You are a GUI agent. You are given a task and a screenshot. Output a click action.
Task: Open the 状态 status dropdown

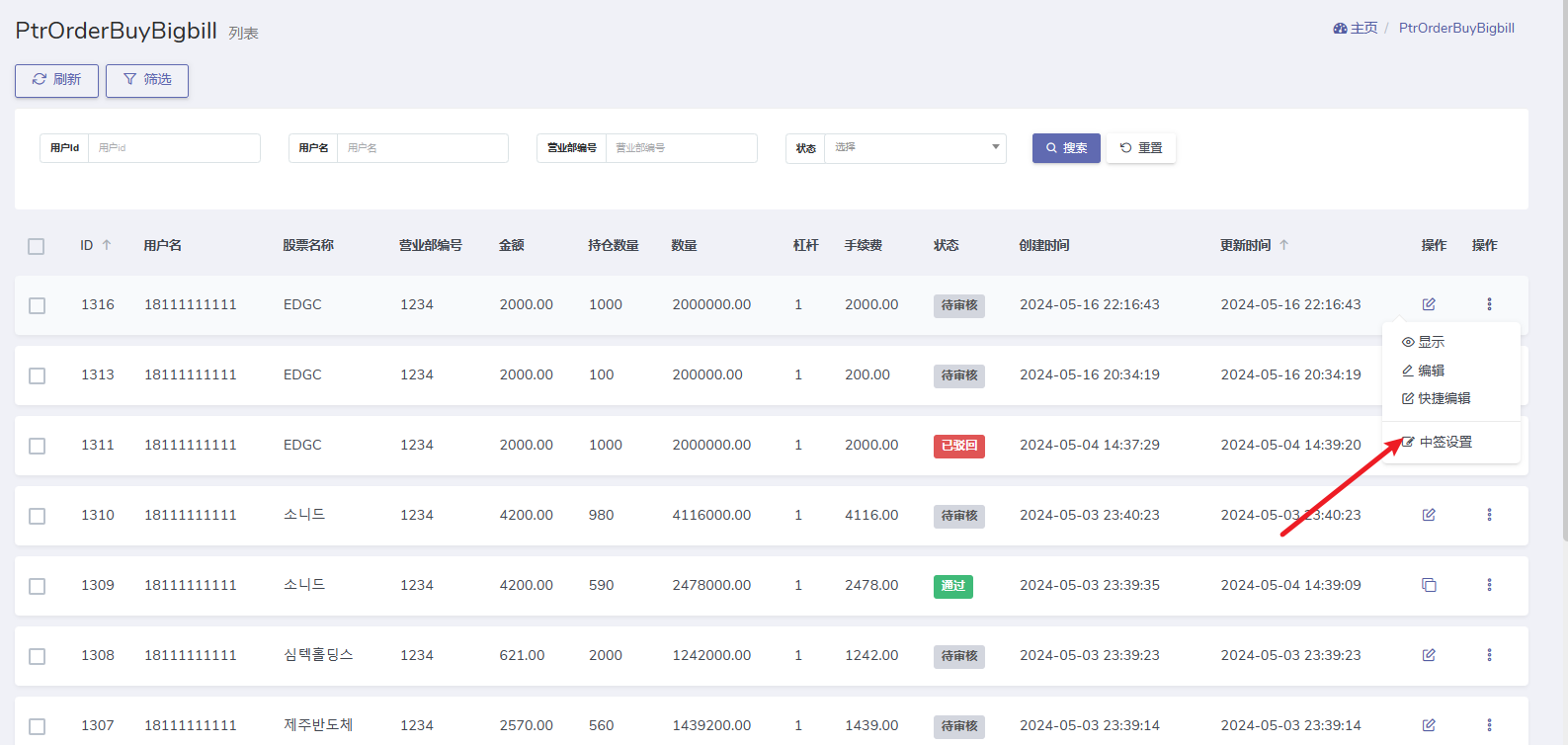click(915, 148)
